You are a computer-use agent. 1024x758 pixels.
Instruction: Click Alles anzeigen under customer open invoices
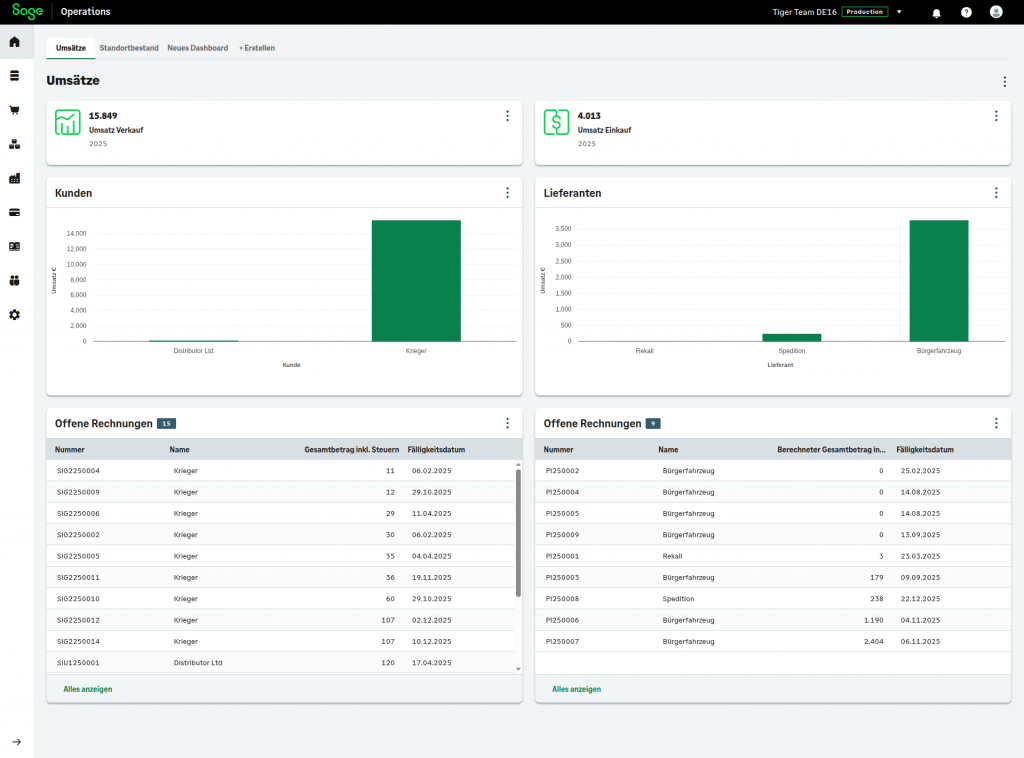[x=88, y=689]
